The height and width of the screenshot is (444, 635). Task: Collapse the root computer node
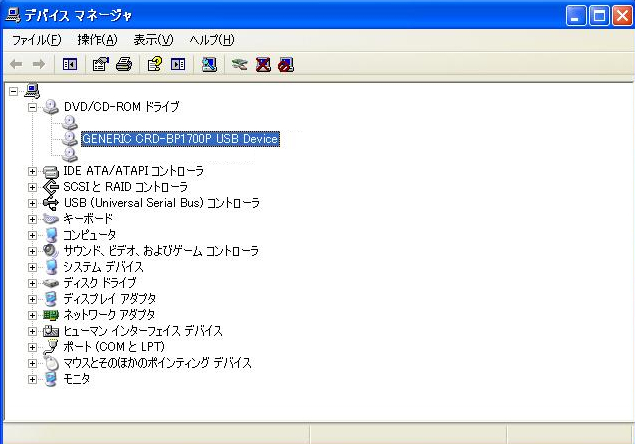tap(13, 91)
